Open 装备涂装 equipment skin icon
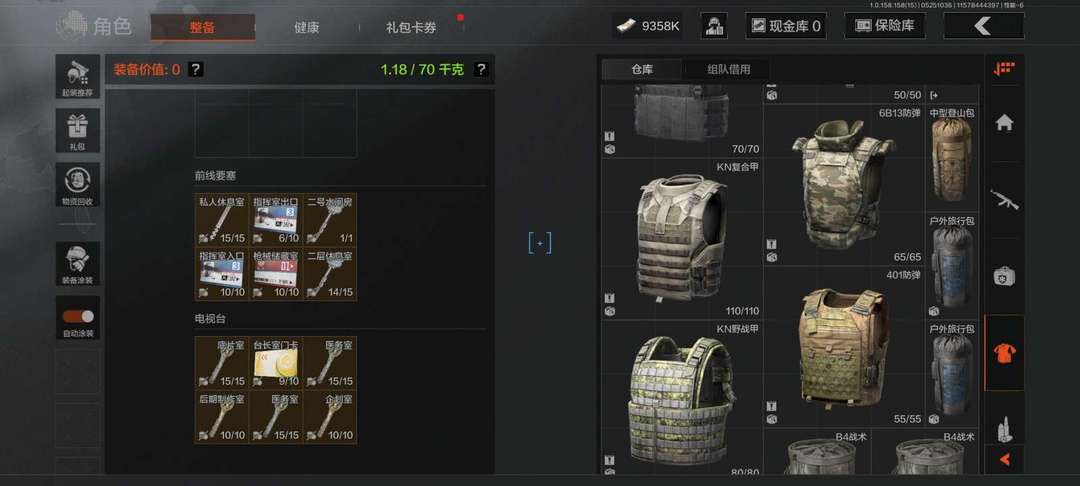This screenshot has height=486, width=1080. click(x=78, y=264)
